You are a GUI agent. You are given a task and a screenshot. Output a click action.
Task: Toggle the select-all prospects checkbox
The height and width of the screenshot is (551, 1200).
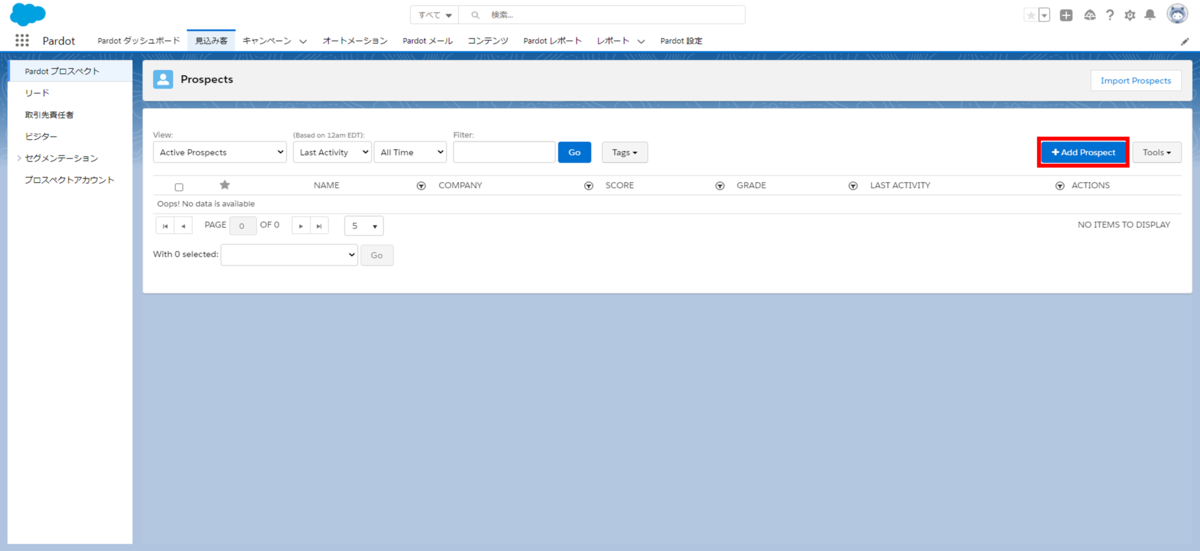click(x=179, y=187)
